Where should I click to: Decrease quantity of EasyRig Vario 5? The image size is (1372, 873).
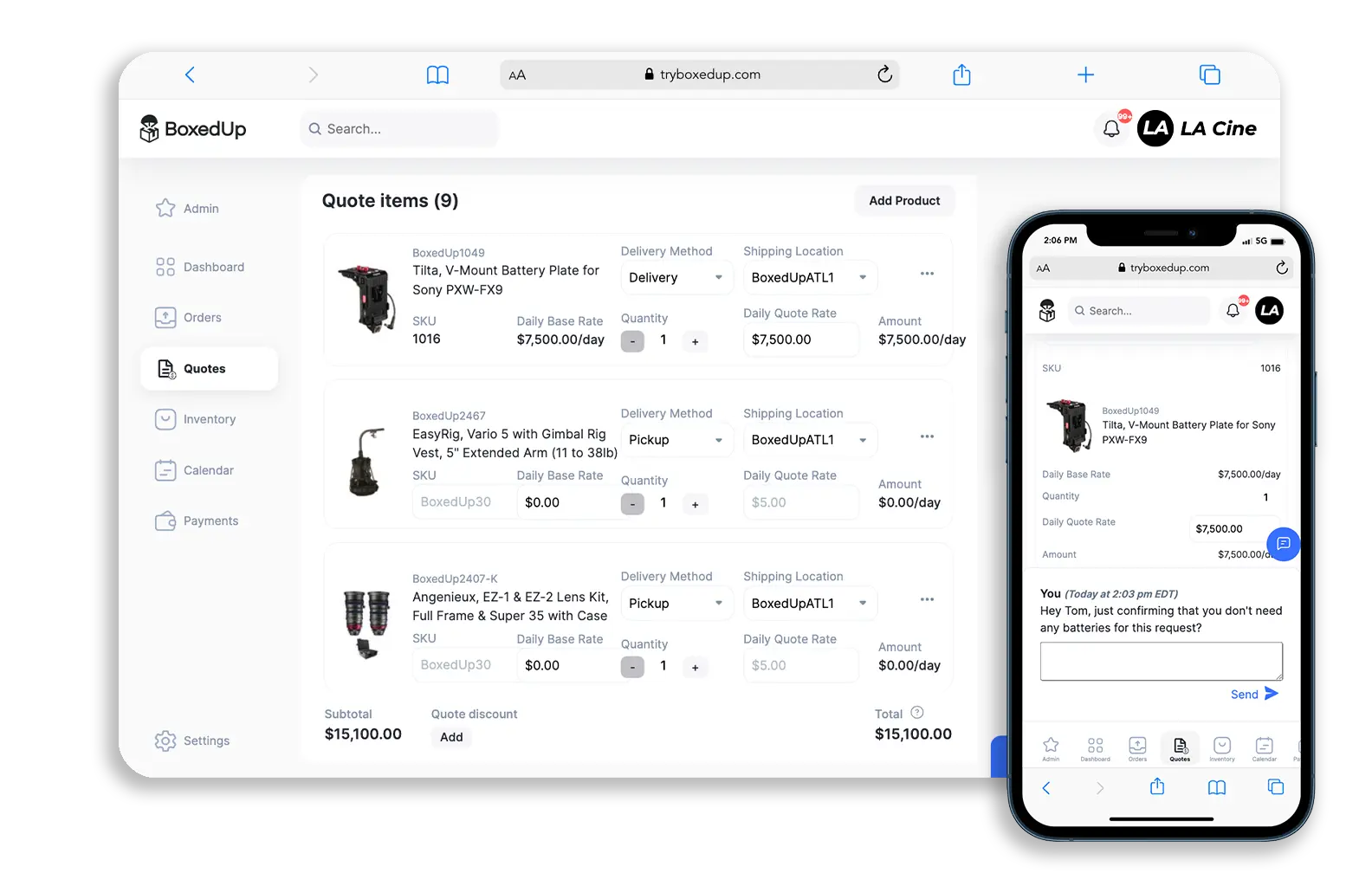point(632,504)
